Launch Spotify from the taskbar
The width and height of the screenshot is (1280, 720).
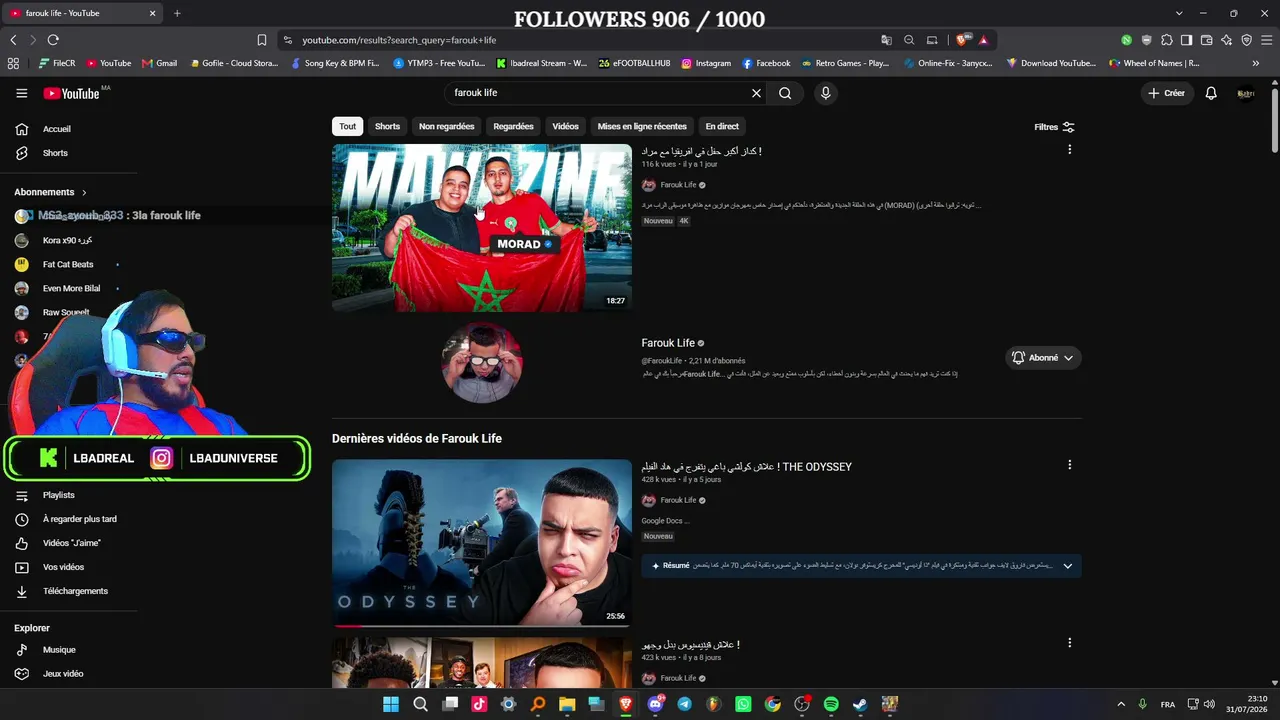[x=831, y=704]
